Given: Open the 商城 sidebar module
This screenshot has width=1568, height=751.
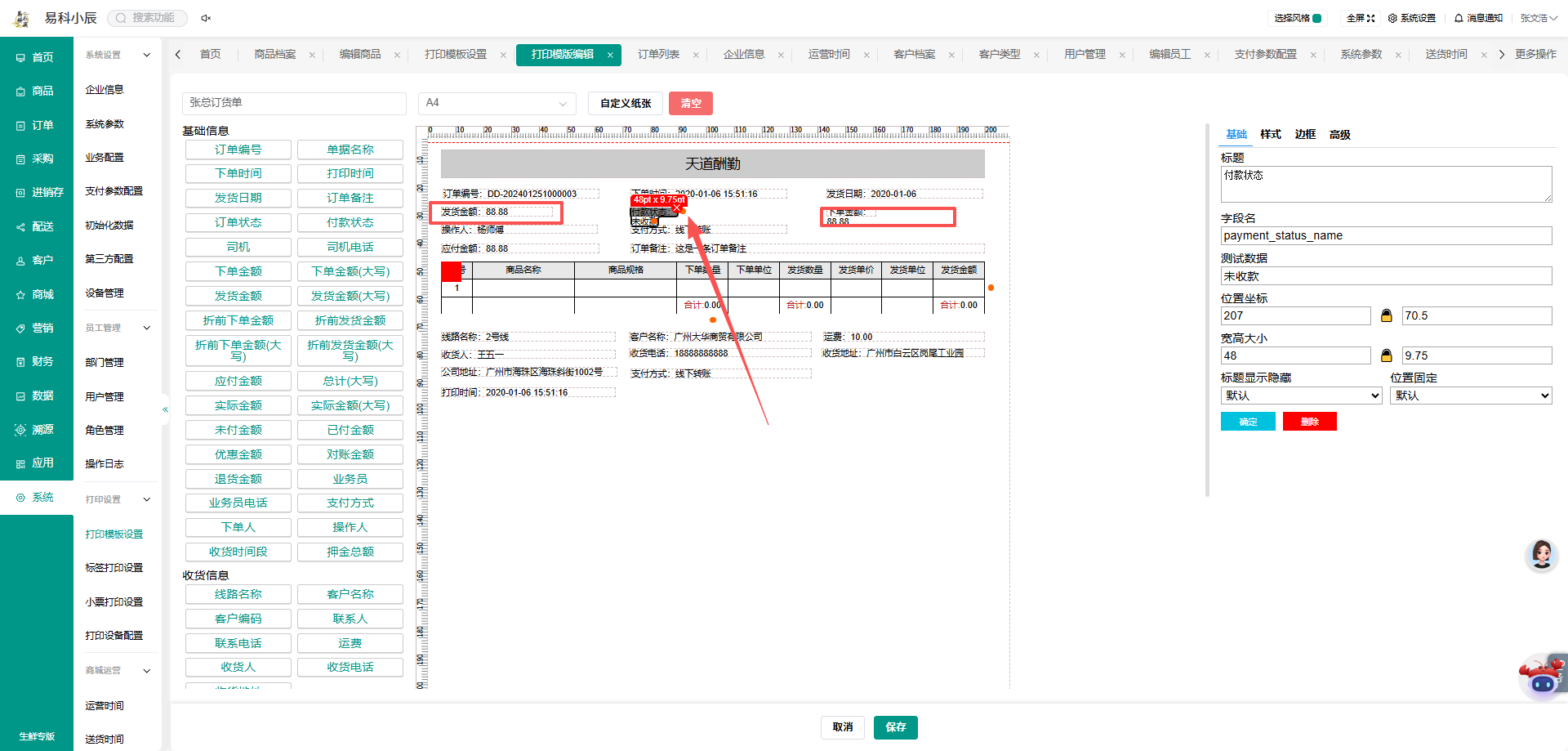Looking at the screenshot, I should [36, 294].
